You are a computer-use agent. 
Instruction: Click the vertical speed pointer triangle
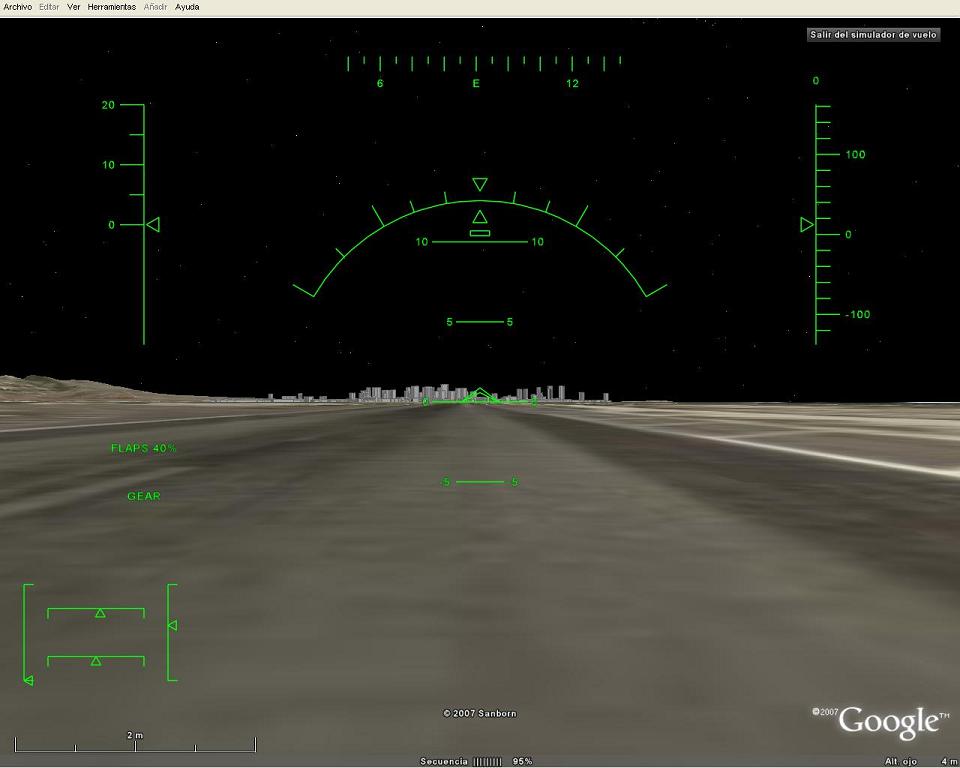click(x=806, y=225)
